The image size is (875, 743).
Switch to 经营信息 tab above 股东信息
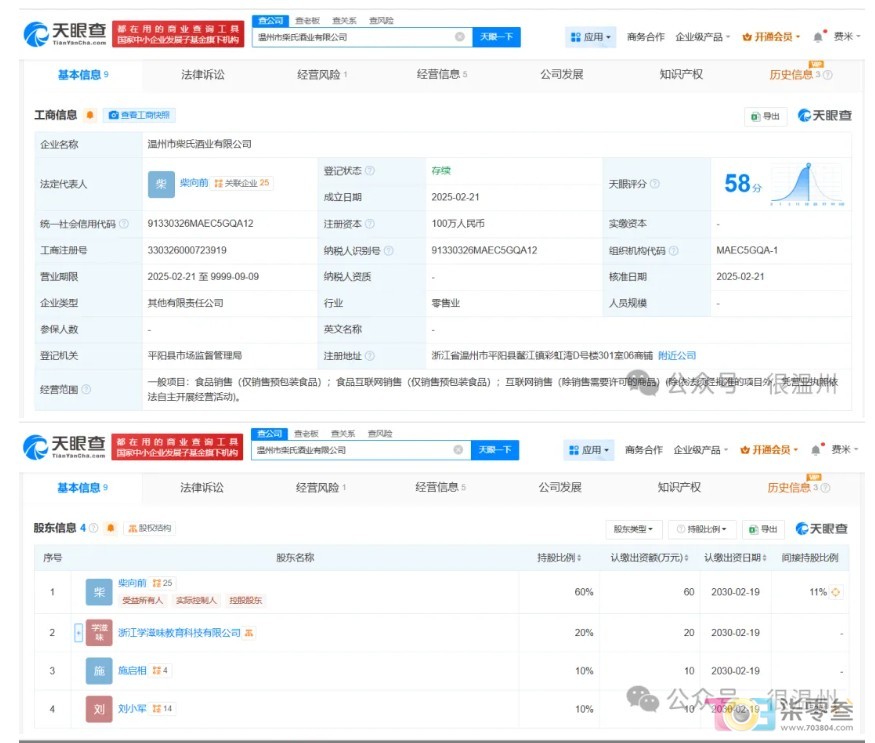click(440, 487)
